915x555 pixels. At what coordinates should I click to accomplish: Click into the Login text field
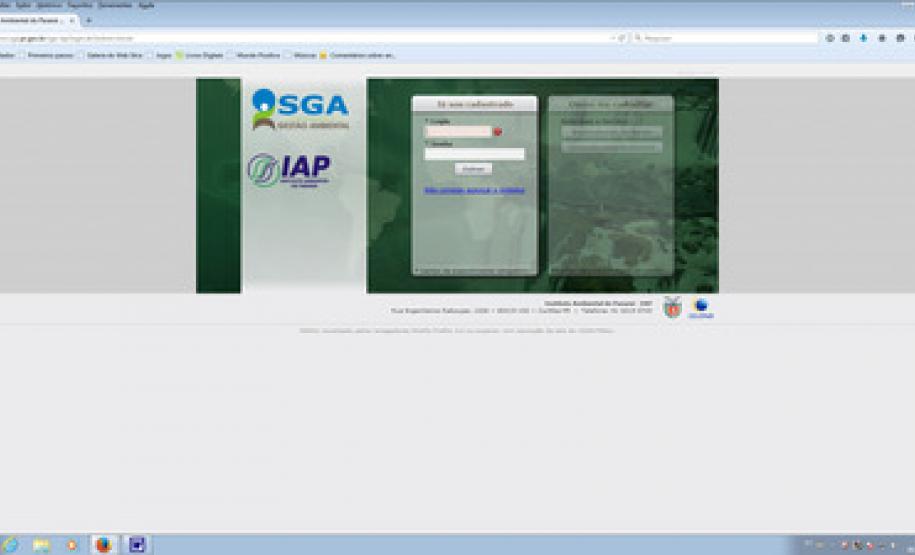(x=458, y=131)
